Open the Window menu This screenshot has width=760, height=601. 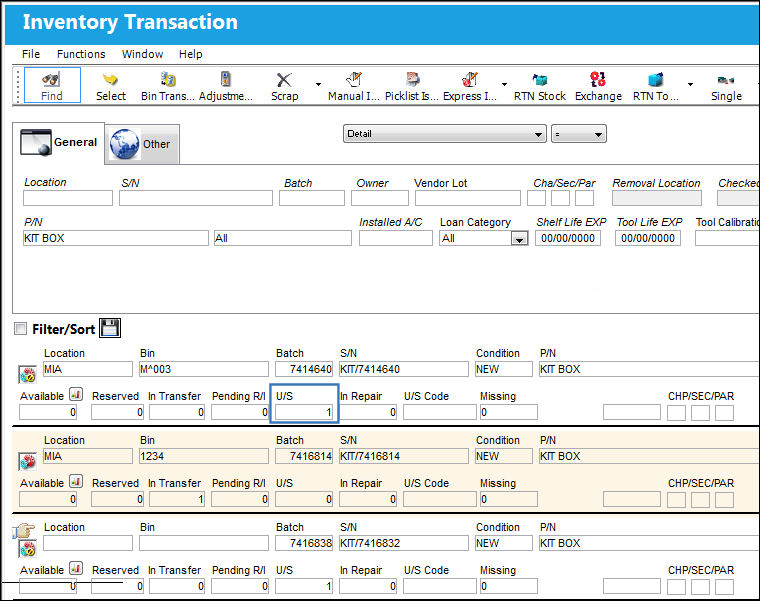(142, 54)
